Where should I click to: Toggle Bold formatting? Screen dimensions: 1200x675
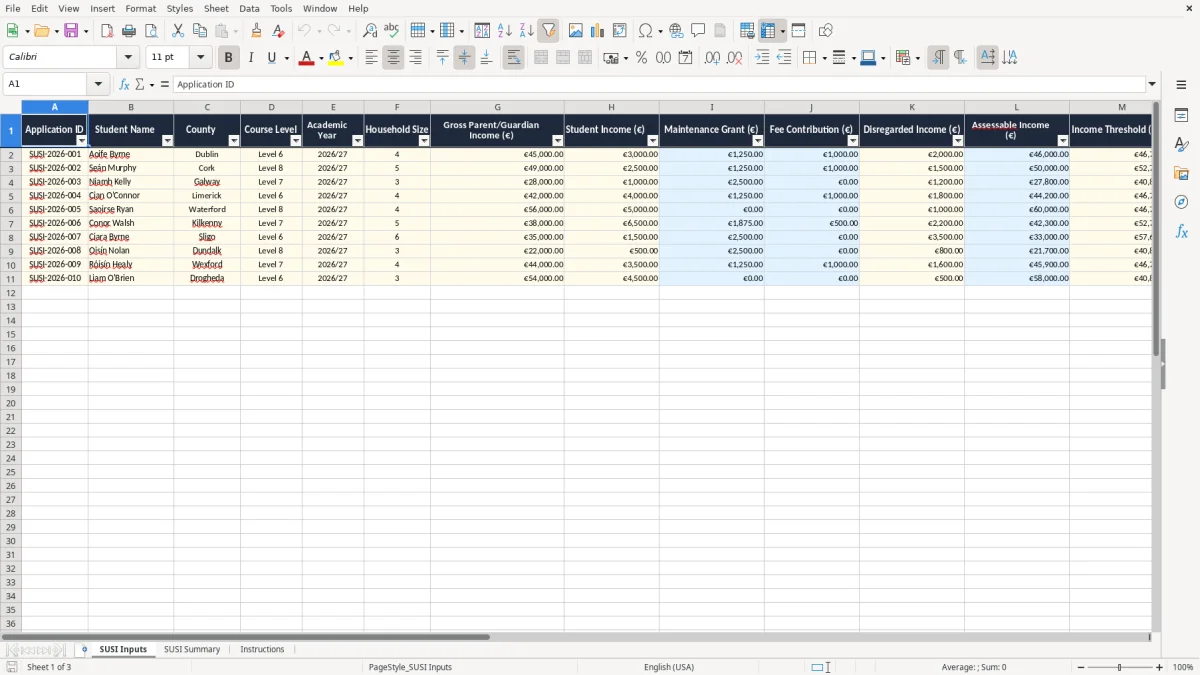[x=228, y=58]
